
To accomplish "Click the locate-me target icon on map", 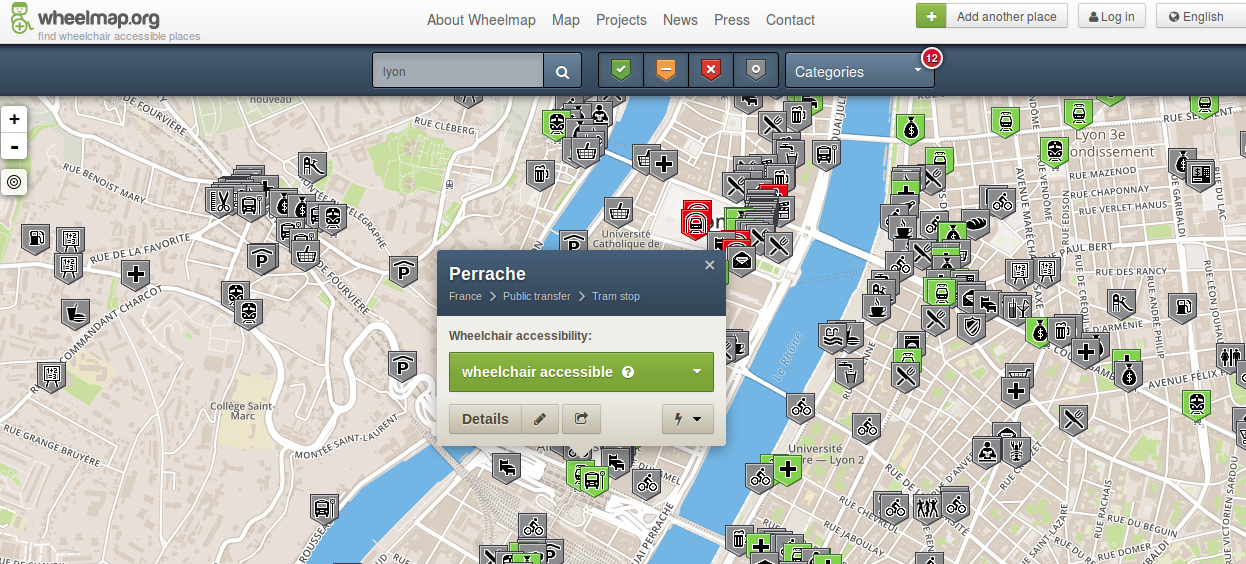I will point(14,182).
